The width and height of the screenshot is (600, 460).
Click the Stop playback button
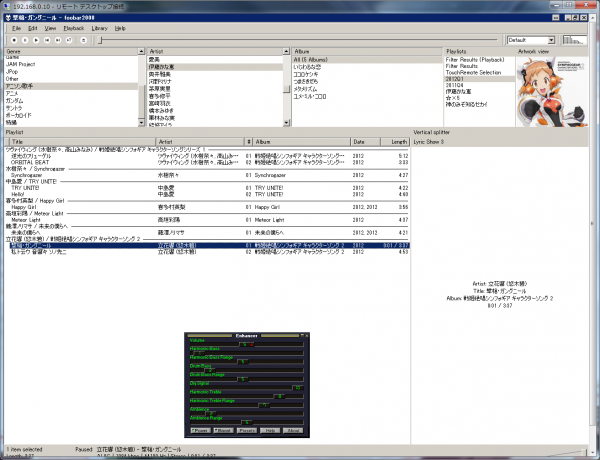coord(13,40)
